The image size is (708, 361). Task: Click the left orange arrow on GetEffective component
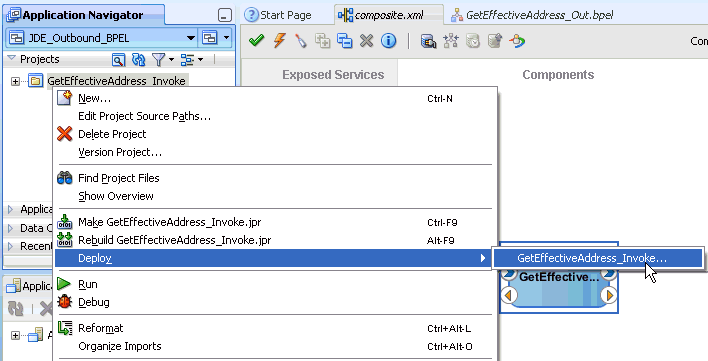pos(509,295)
